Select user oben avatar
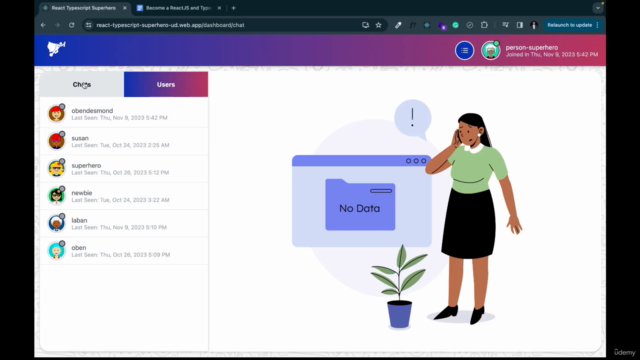Screen dimensions: 640x360 point(56,250)
